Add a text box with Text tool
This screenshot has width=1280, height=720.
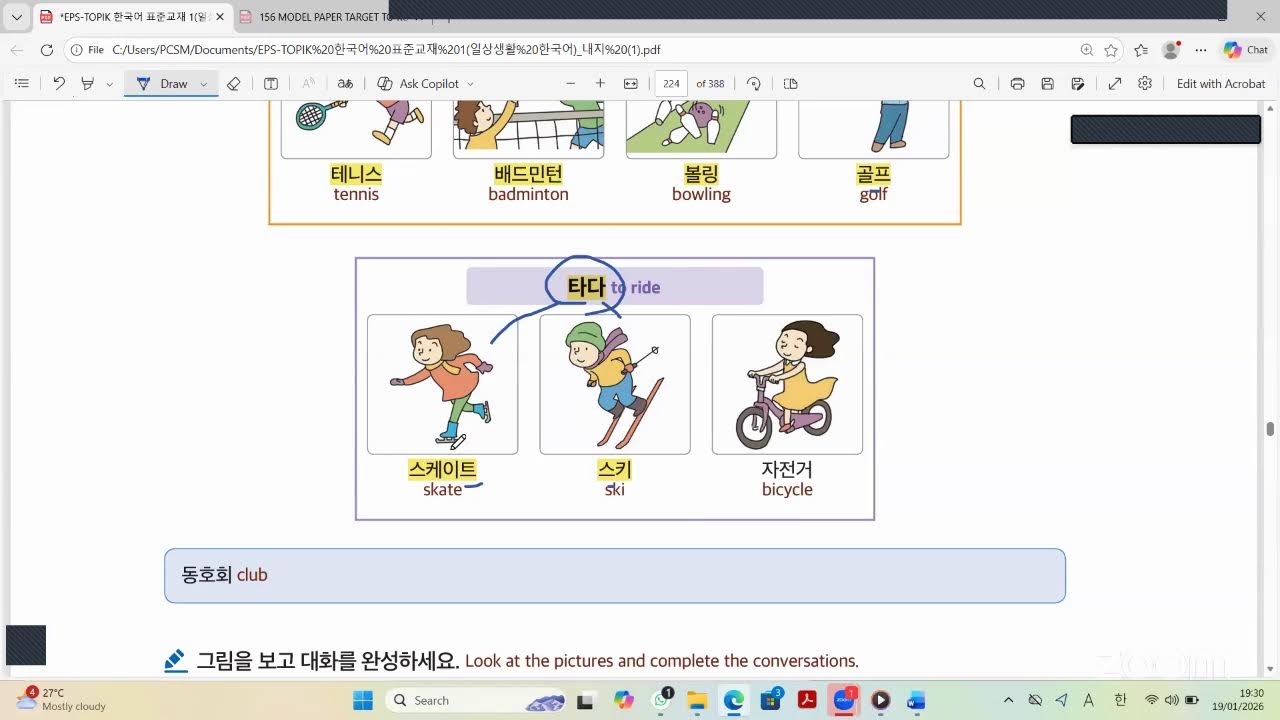[x=270, y=84]
